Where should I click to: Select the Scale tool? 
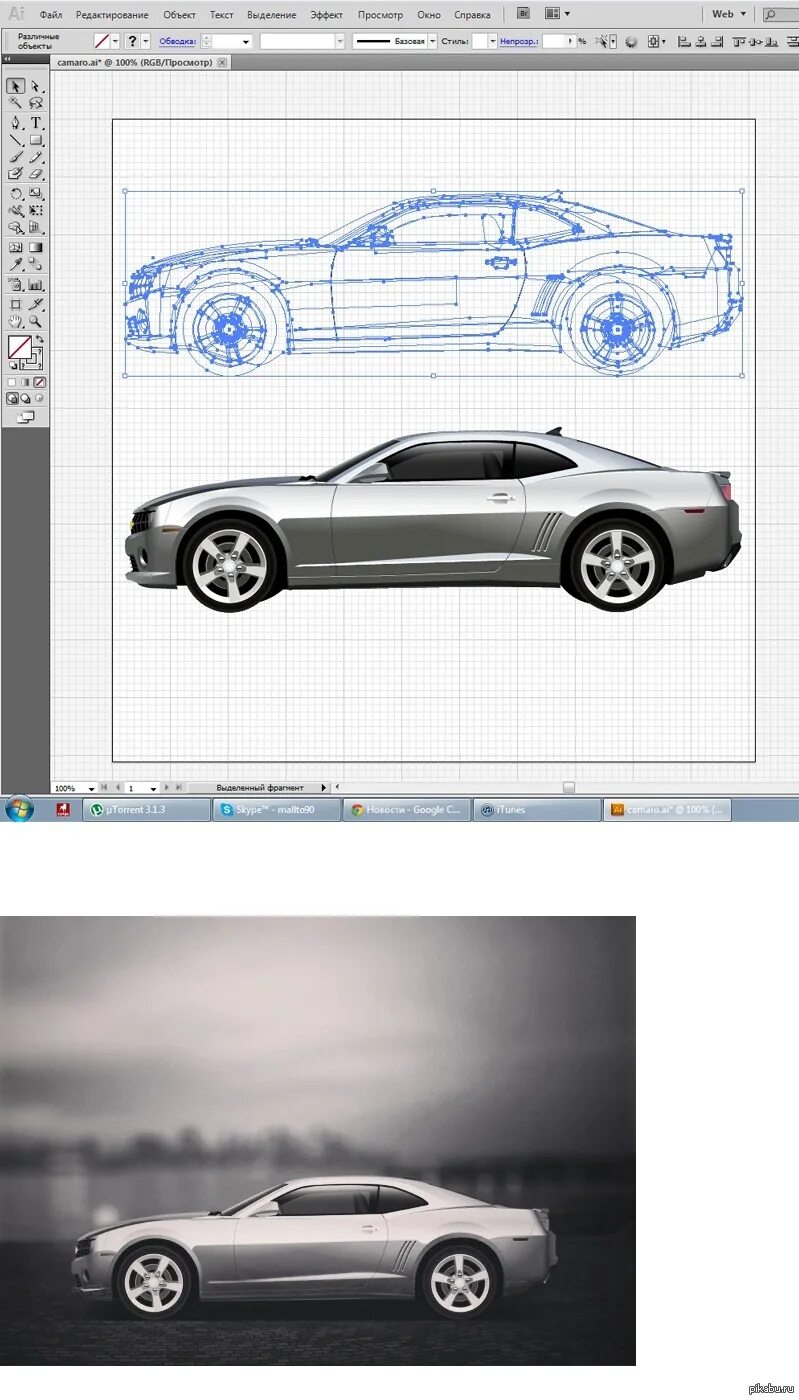36,194
